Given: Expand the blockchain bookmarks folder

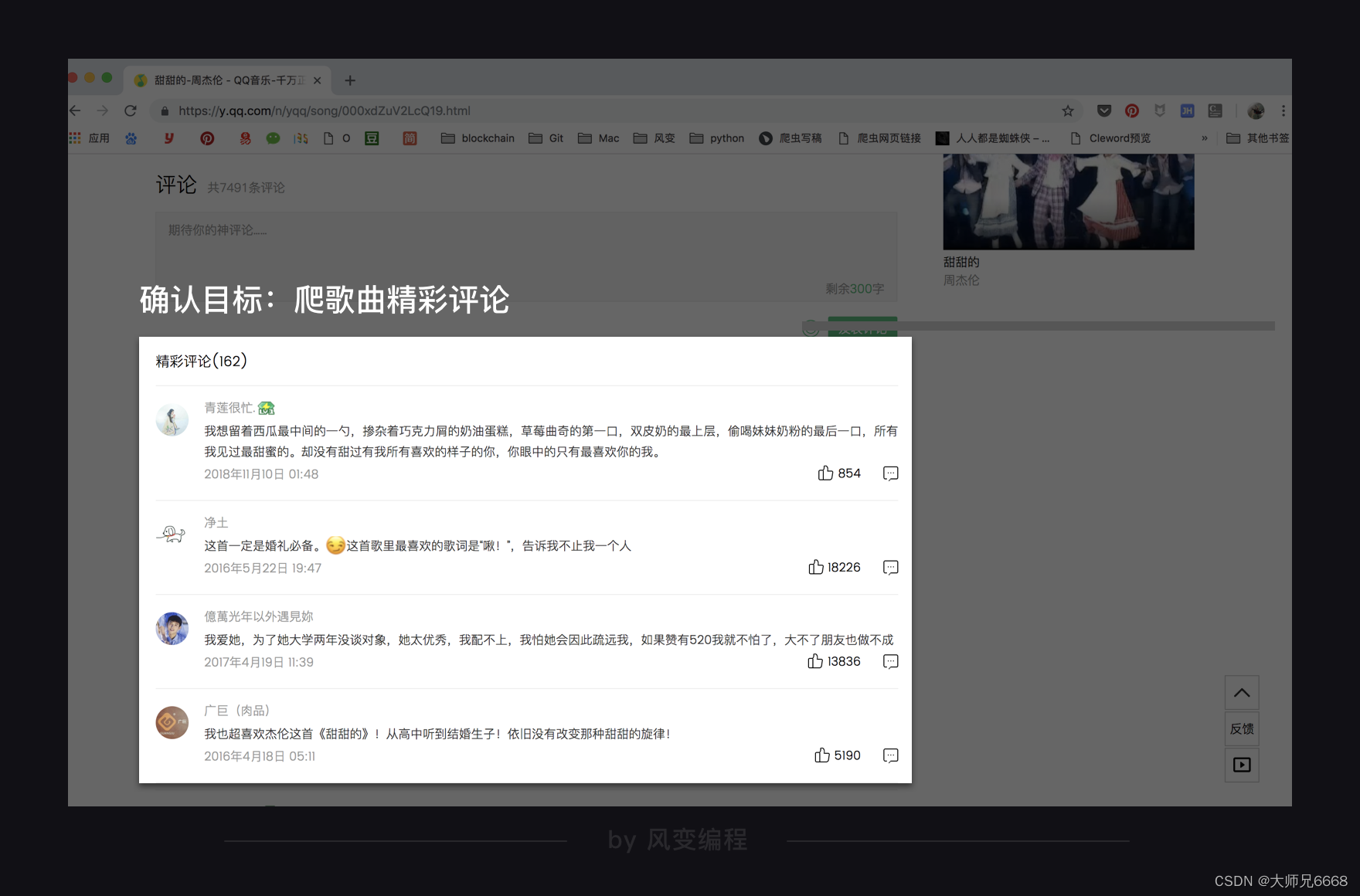Looking at the screenshot, I should coord(478,138).
